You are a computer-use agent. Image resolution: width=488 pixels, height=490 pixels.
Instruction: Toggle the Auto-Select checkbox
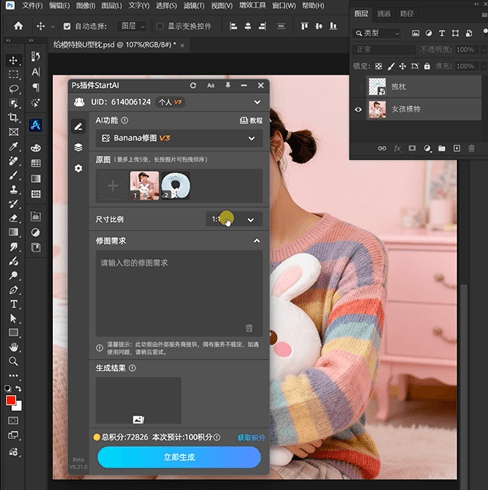point(67,26)
